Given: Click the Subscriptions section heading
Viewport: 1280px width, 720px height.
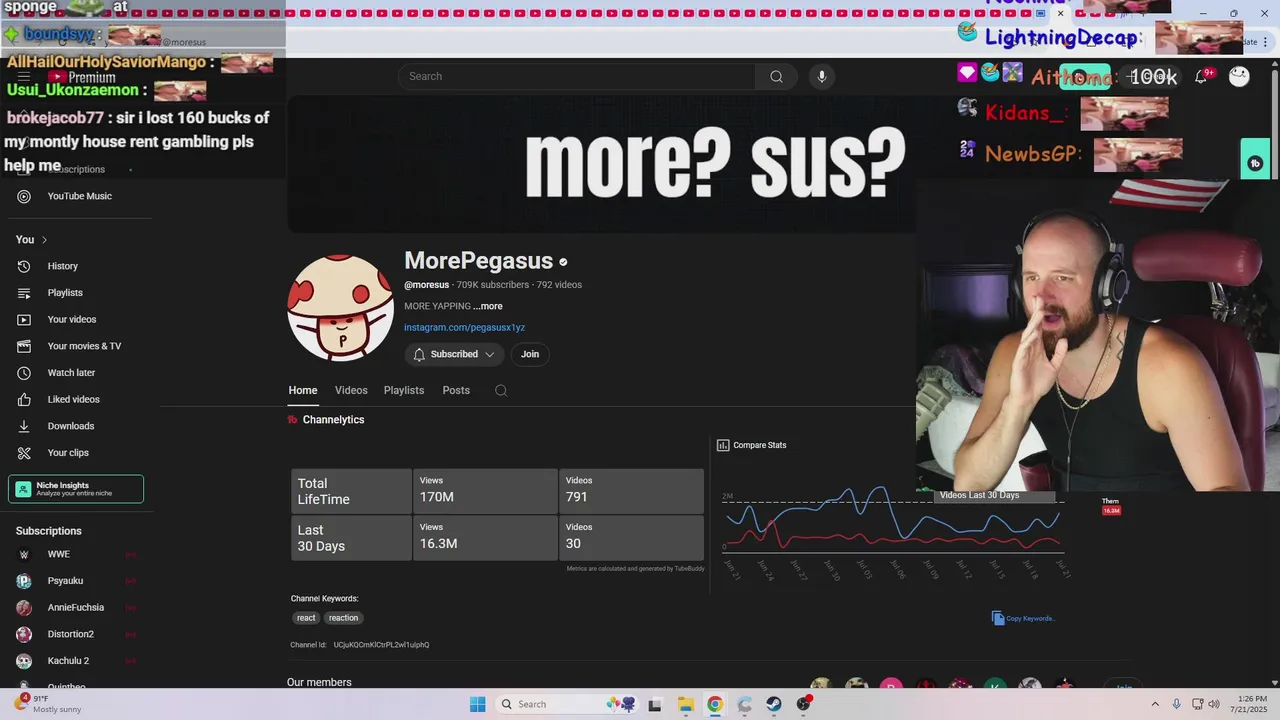Looking at the screenshot, I should tap(48, 531).
